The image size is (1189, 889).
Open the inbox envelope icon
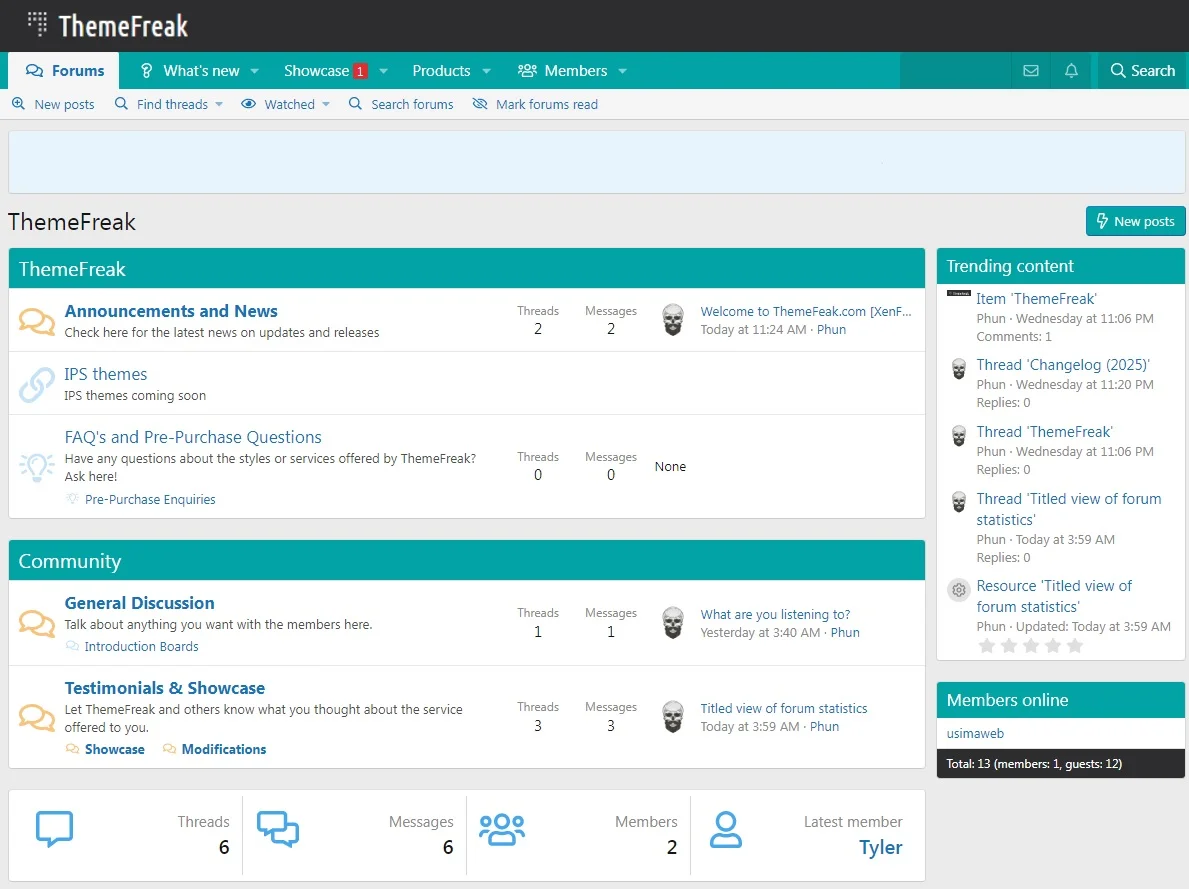1030,71
